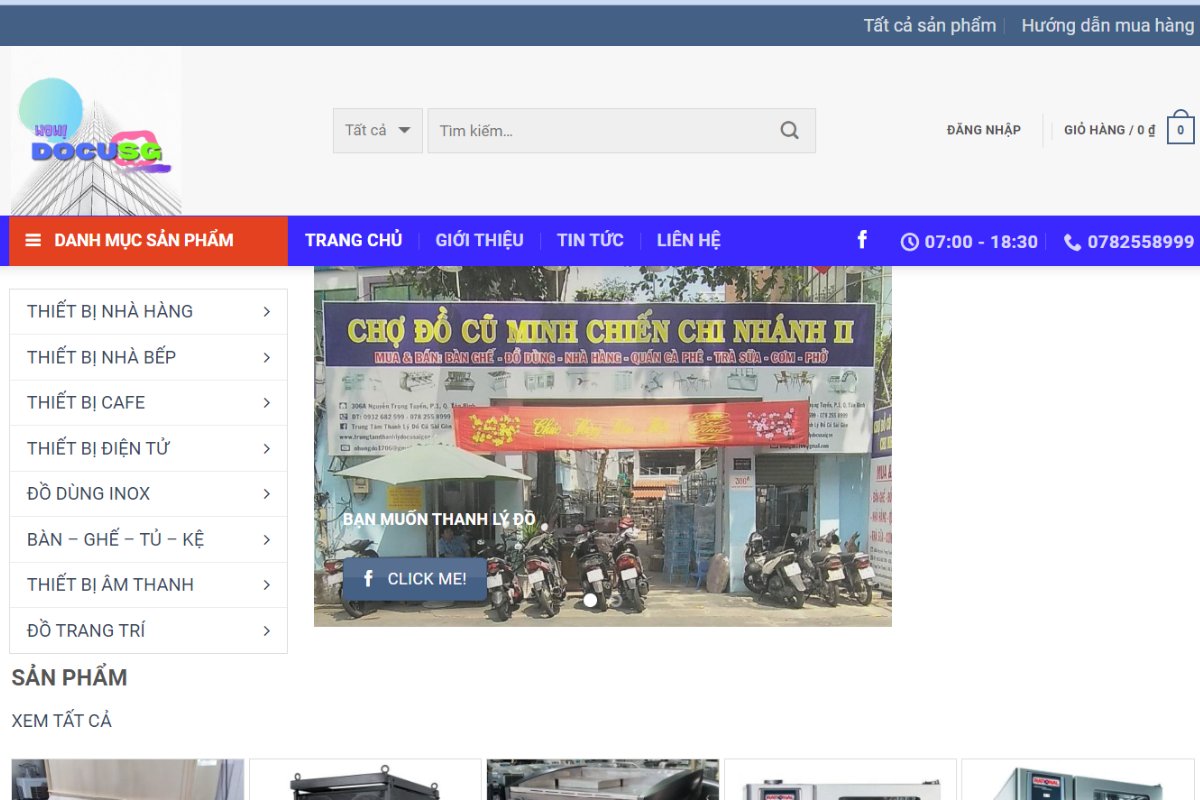Screen dimensions: 1200x800
Task: Select Thiết bị nhà bếp category
Action: click(101, 357)
